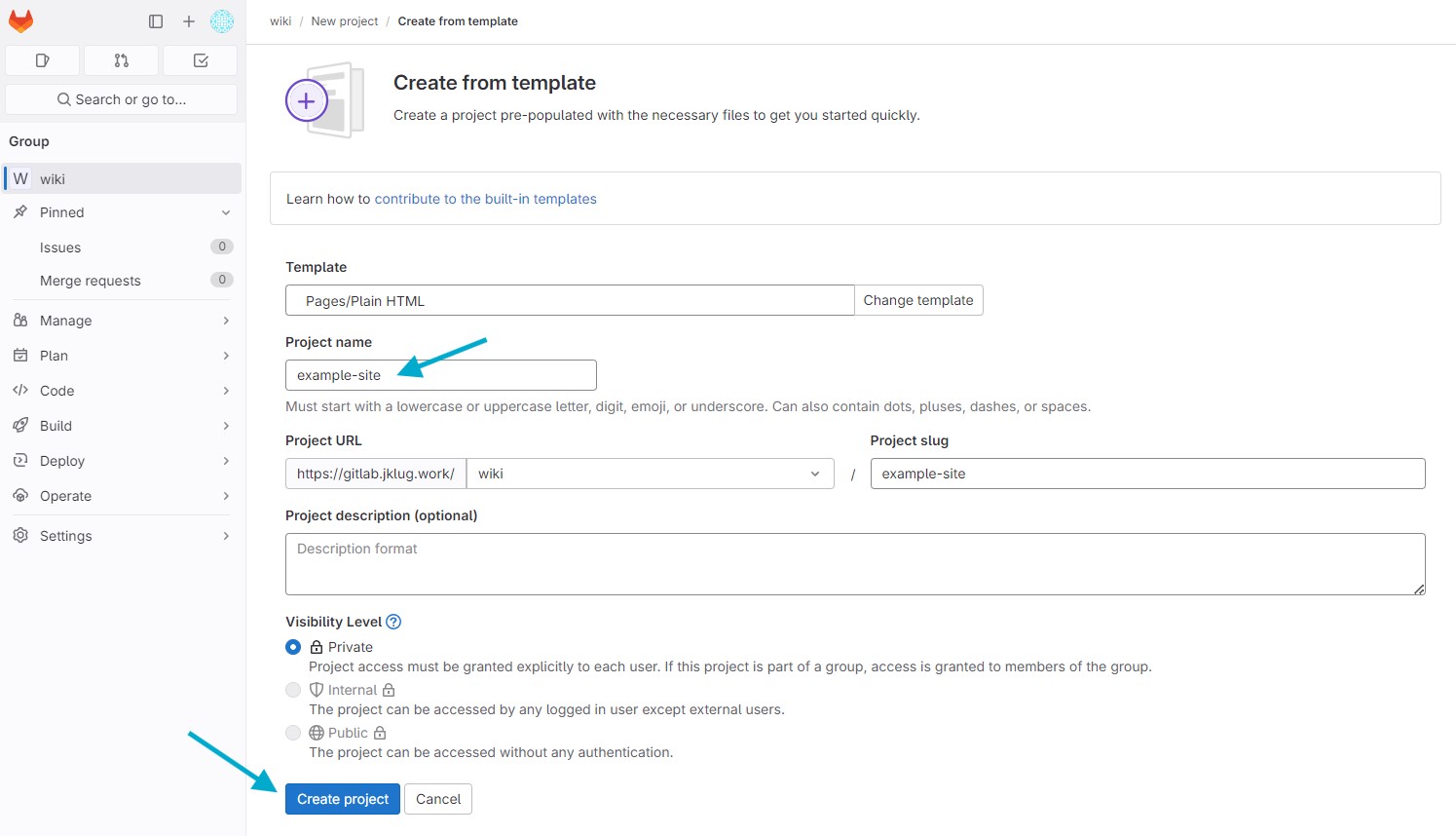The width and height of the screenshot is (1456, 836).
Task: Click Change template
Action: (x=917, y=300)
